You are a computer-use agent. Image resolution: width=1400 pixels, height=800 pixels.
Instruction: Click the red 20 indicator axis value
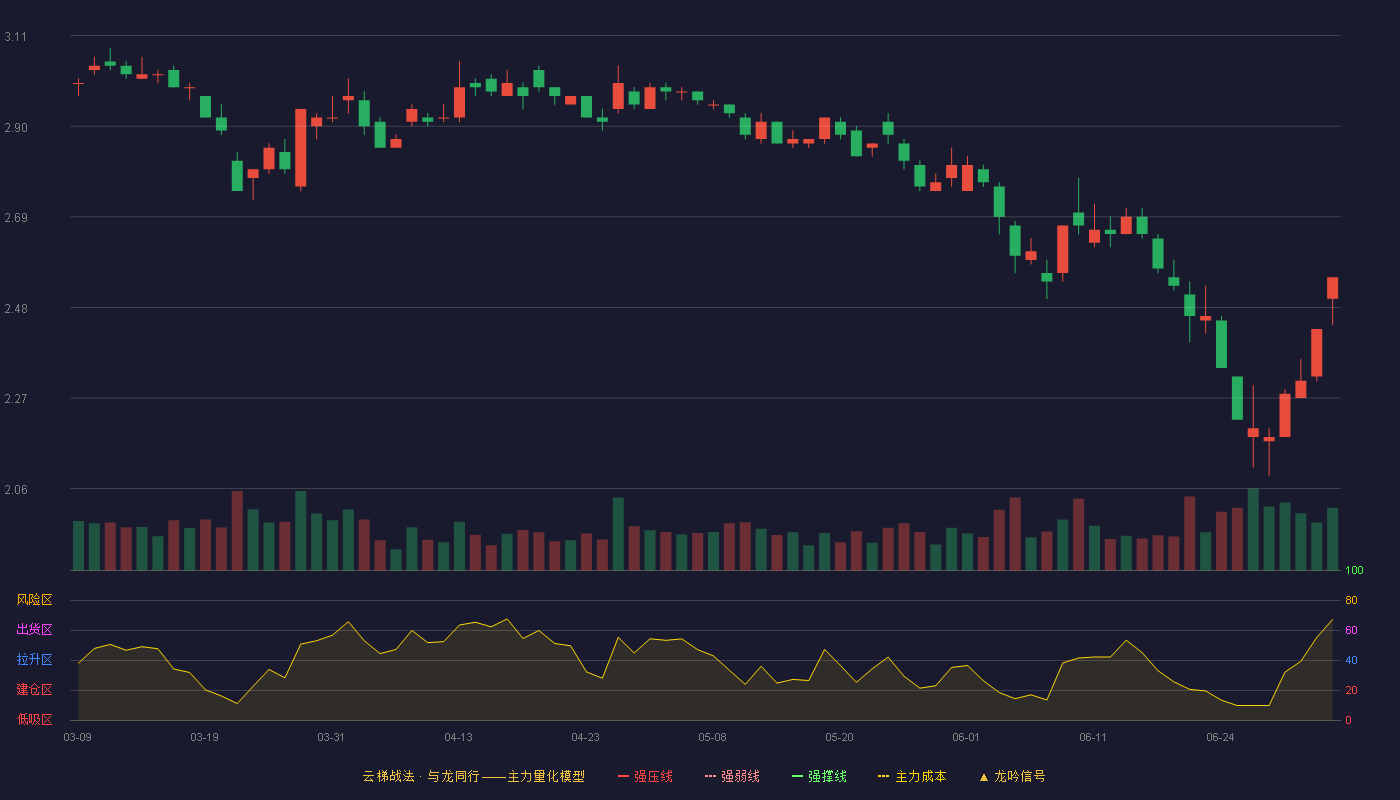pyautogui.click(x=1351, y=690)
